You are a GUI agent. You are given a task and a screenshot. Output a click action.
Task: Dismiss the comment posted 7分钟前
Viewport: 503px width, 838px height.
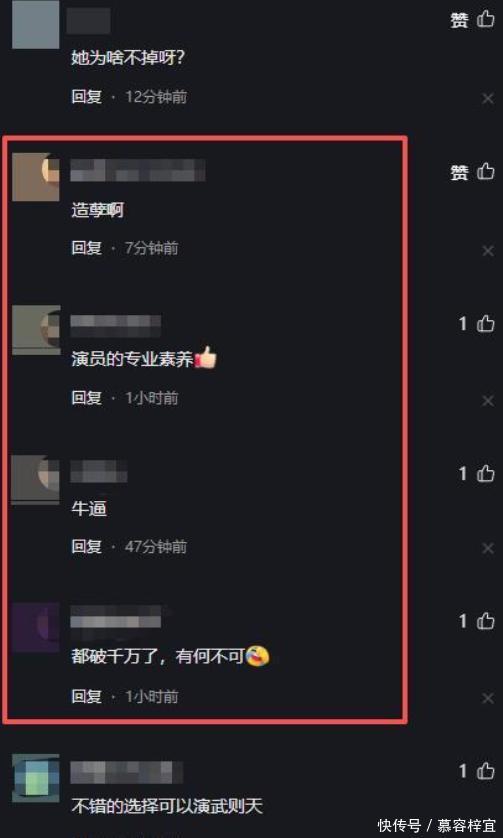[487, 250]
